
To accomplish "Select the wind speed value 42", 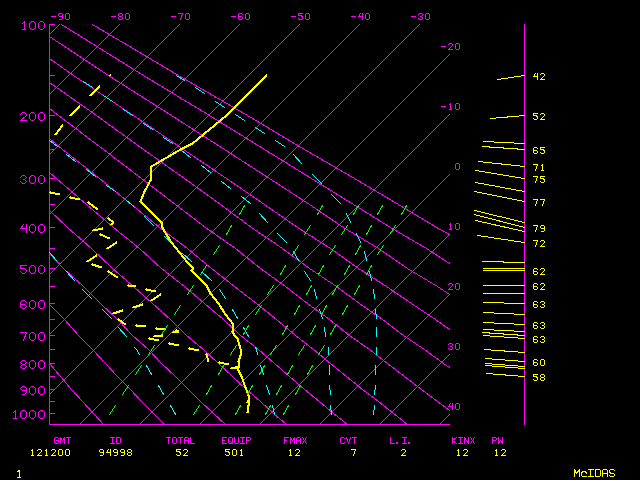I will [538, 77].
